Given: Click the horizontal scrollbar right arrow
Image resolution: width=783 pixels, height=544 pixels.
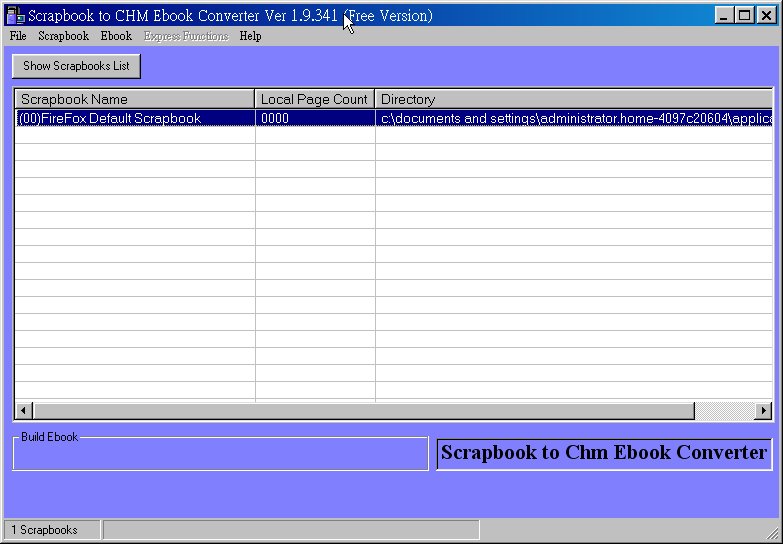Looking at the screenshot, I should pyautogui.click(x=763, y=411).
